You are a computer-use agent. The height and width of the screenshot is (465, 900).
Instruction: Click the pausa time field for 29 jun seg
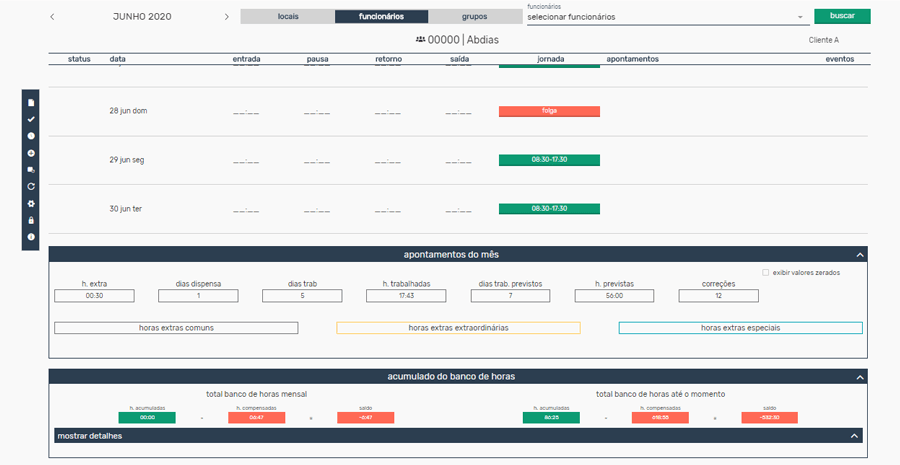click(x=317, y=161)
